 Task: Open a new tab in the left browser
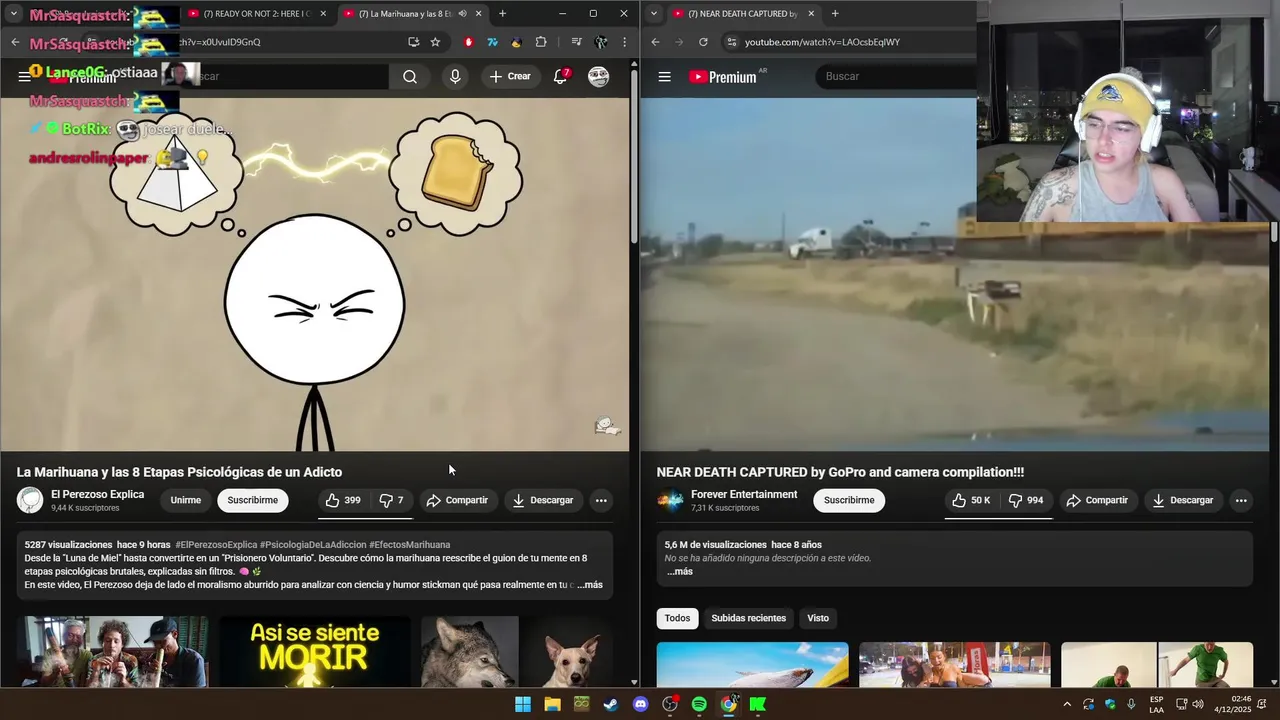tap(502, 14)
